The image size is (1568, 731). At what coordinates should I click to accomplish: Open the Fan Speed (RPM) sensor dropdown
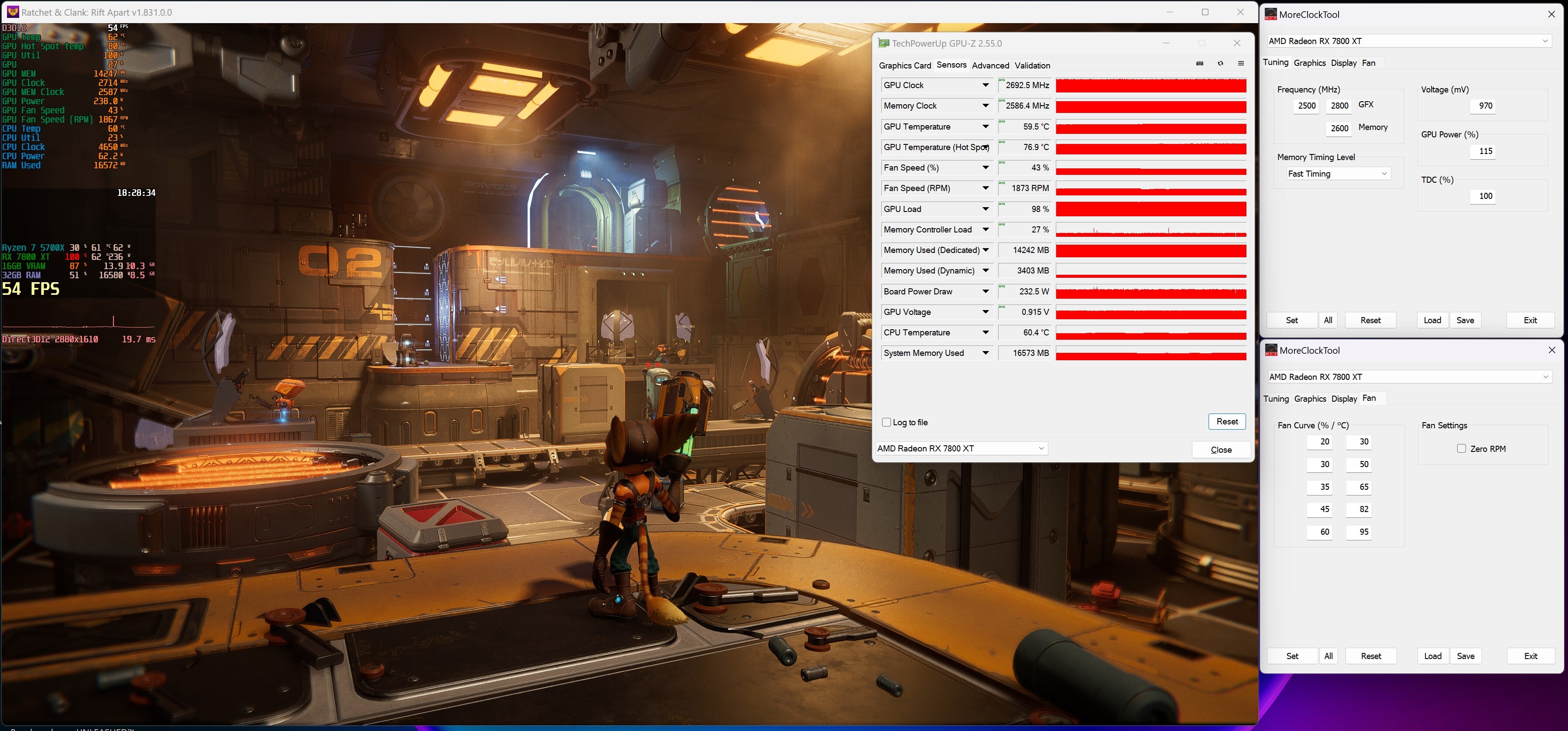pos(986,188)
